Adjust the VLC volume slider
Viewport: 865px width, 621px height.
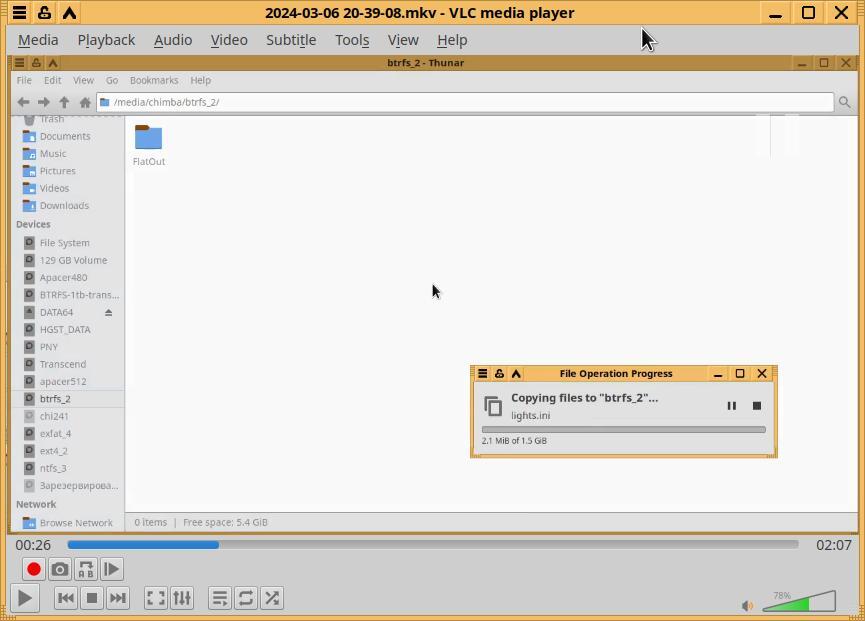click(799, 601)
